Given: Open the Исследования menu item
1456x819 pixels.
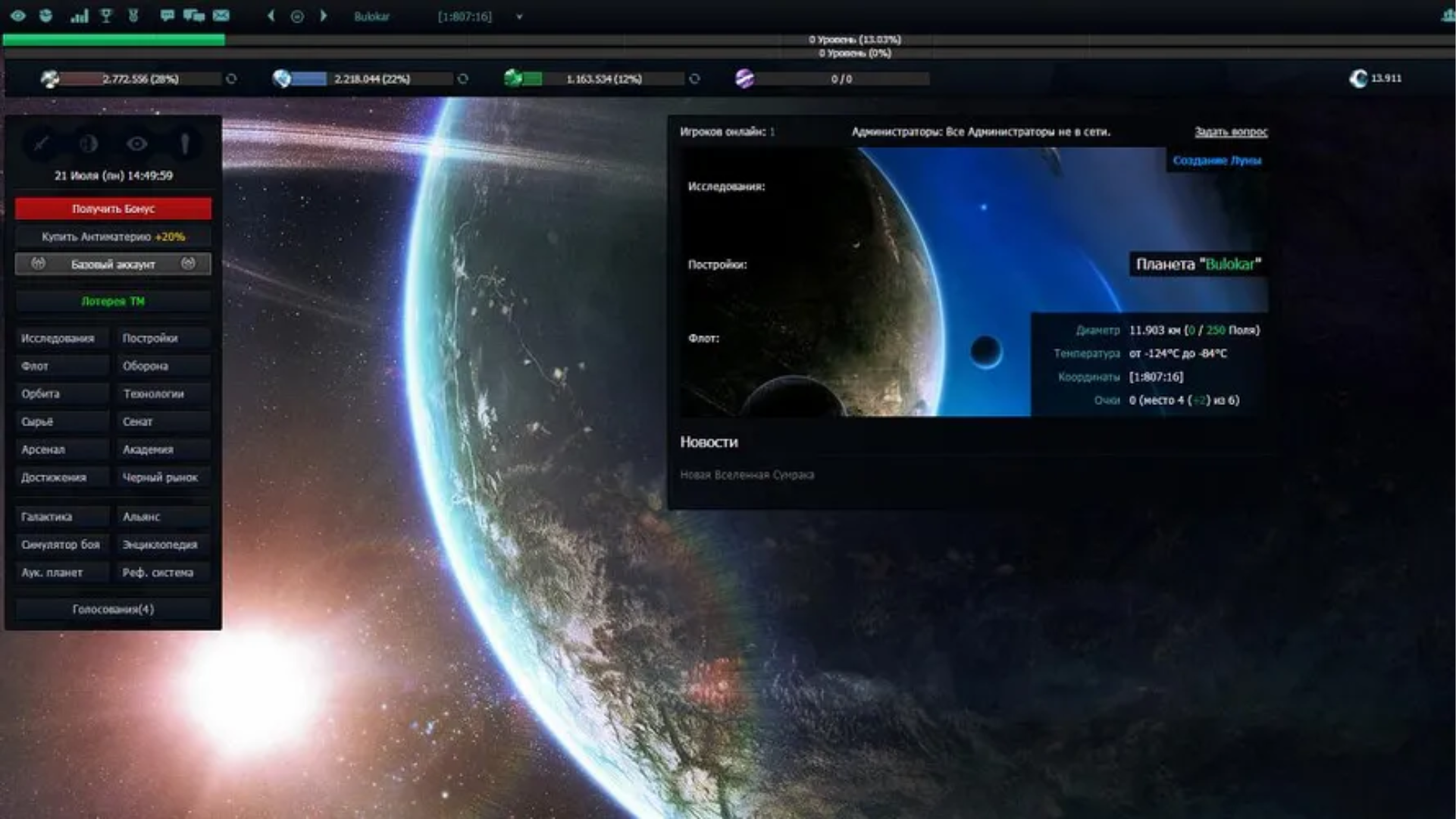Looking at the screenshot, I should (62, 338).
